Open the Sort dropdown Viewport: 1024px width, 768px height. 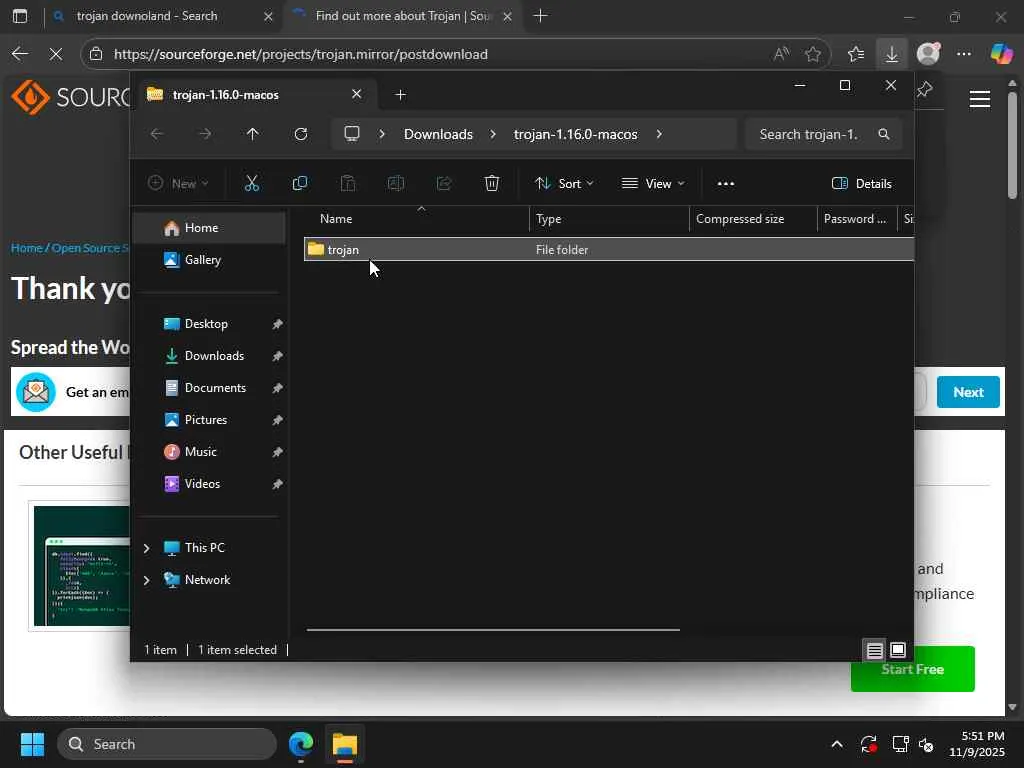(x=564, y=184)
